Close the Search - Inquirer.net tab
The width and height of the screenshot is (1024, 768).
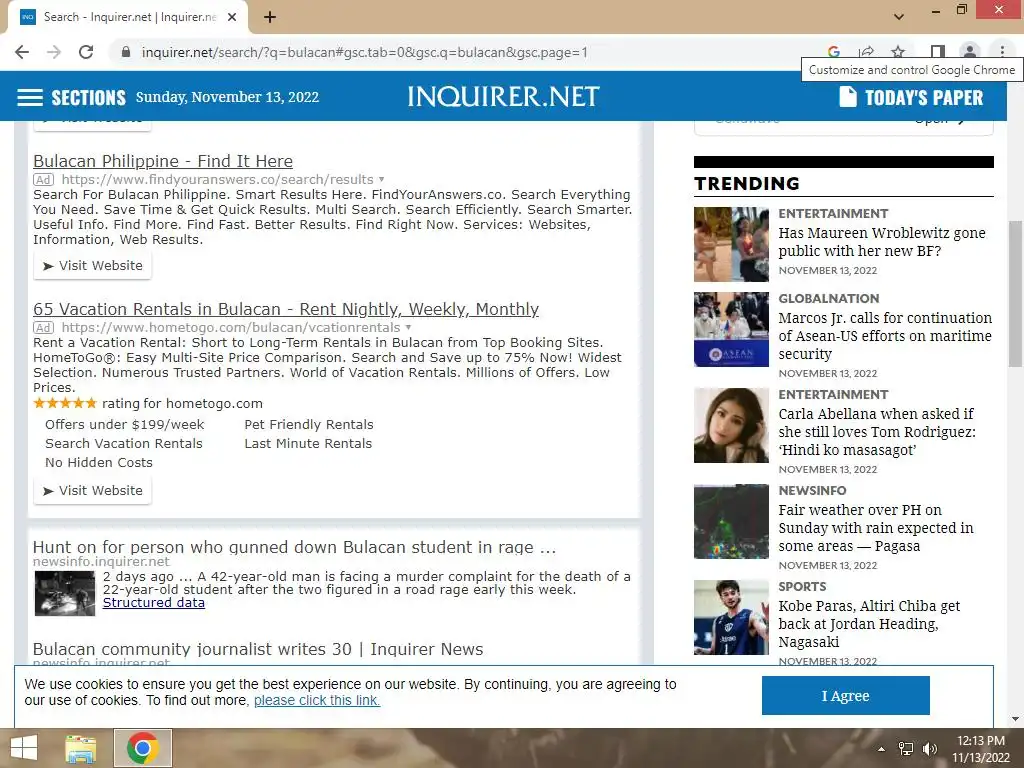pos(232,17)
